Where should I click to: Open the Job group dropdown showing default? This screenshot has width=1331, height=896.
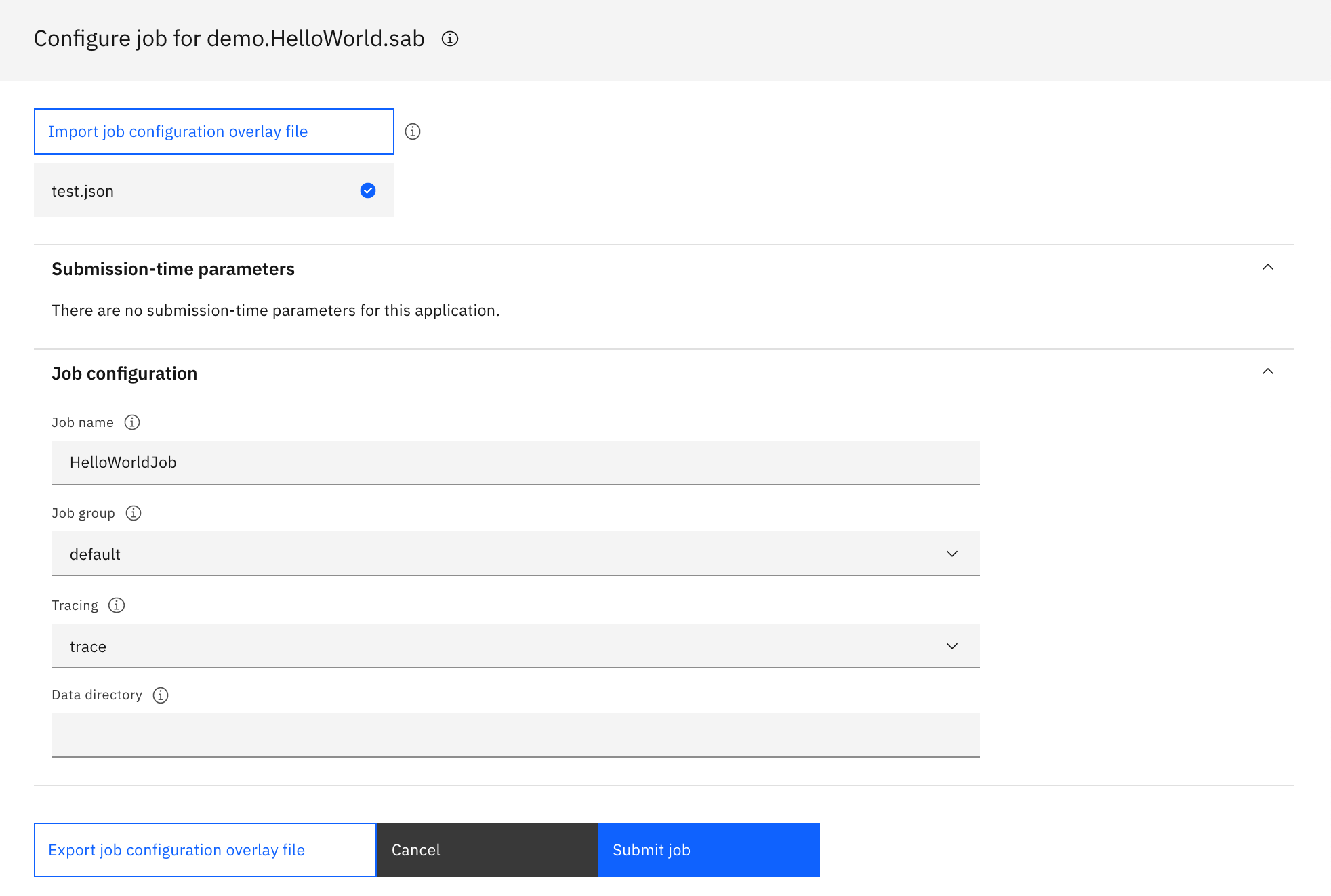tap(953, 553)
